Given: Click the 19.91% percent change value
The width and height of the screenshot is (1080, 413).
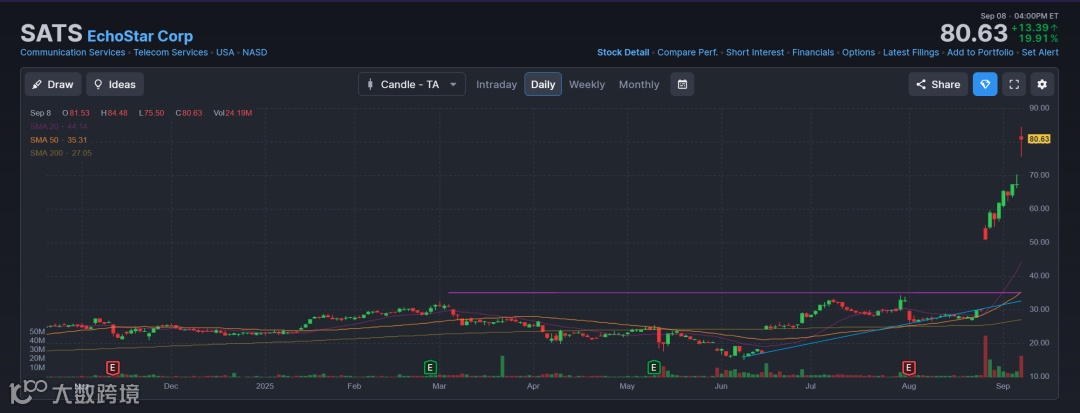Looking at the screenshot, I should tap(1038, 39).
